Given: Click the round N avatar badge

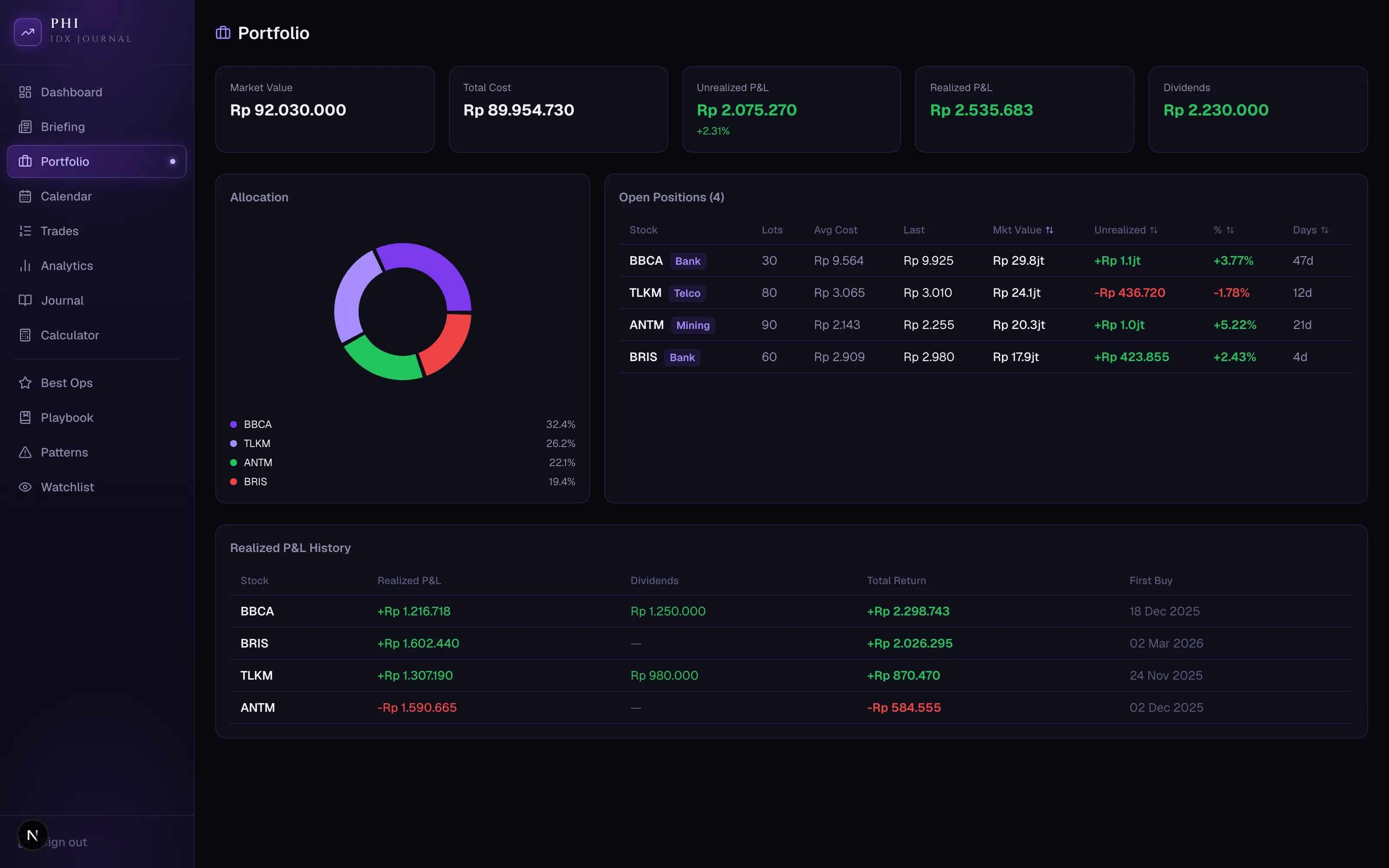Looking at the screenshot, I should tap(33, 835).
